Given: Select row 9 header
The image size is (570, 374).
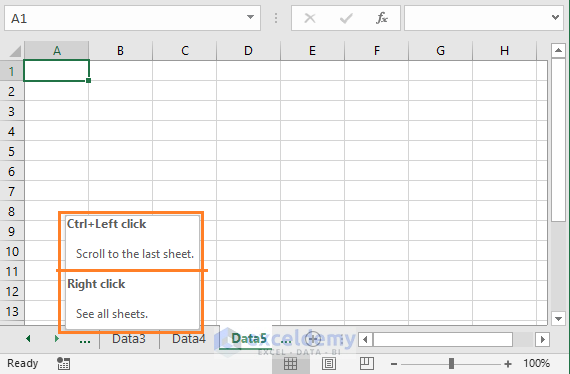Looking at the screenshot, I should (12, 231).
